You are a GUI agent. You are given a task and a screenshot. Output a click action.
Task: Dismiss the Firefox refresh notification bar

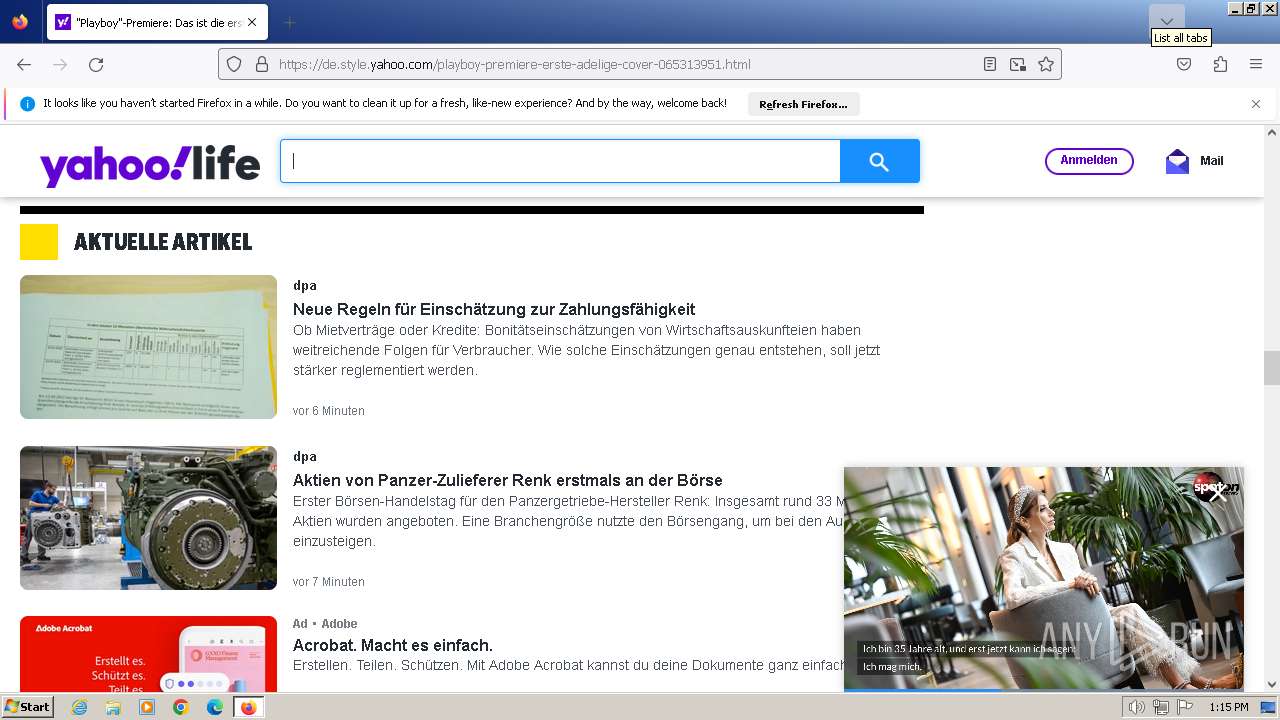click(x=1256, y=104)
